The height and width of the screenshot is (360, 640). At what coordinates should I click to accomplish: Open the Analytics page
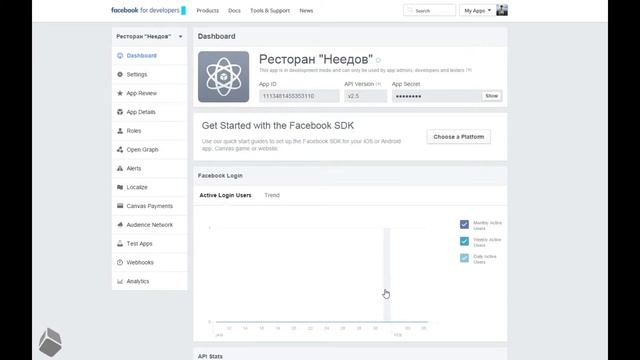pyautogui.click(x=138, y=281)
